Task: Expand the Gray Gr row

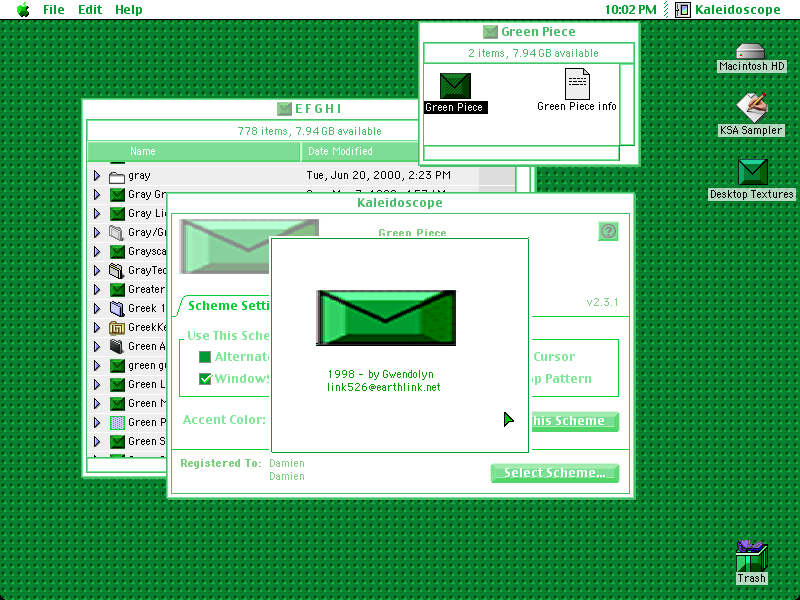Action: 97,194
